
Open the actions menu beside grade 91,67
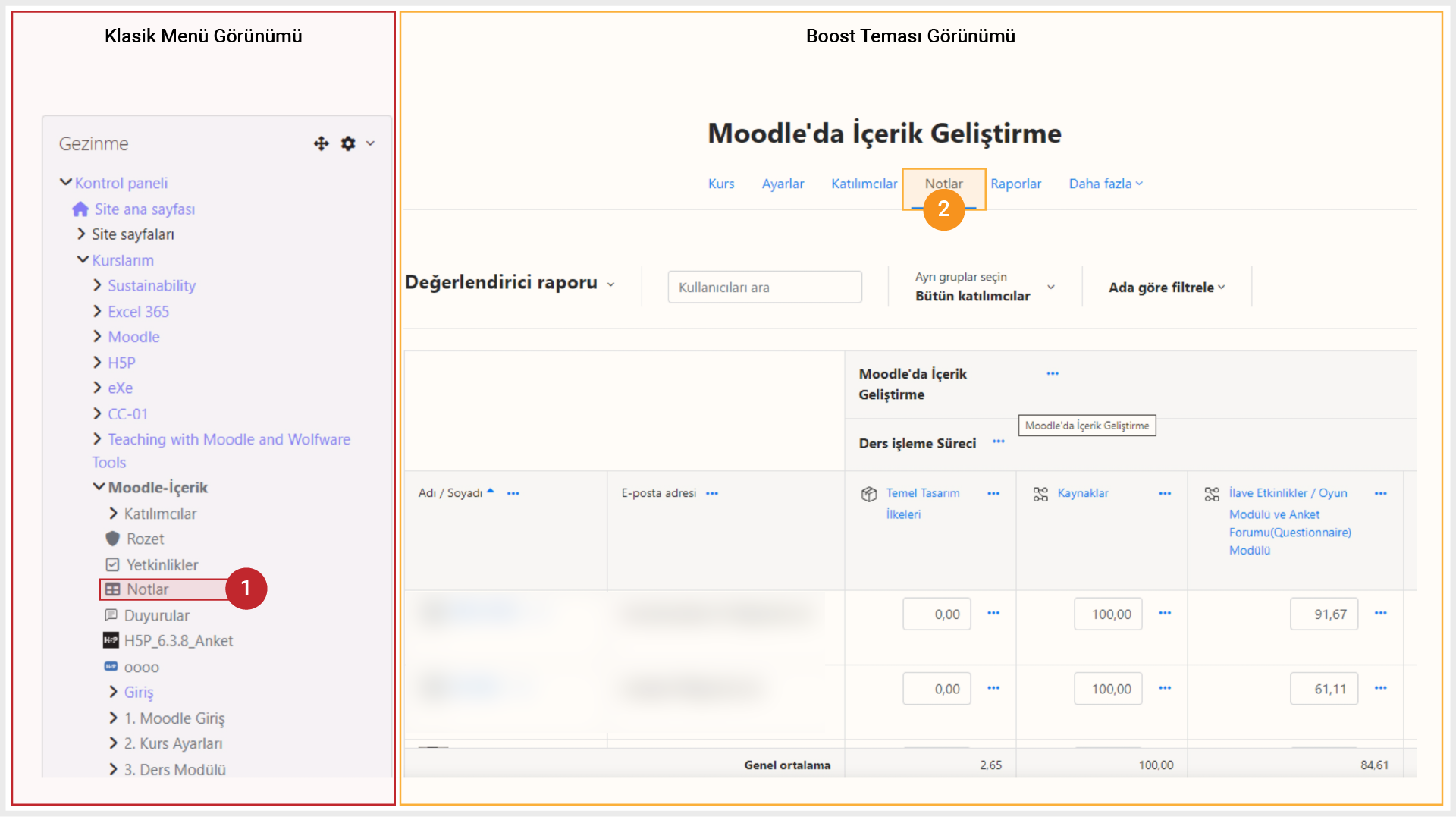pyautogui.click(x=1381, y=613)
